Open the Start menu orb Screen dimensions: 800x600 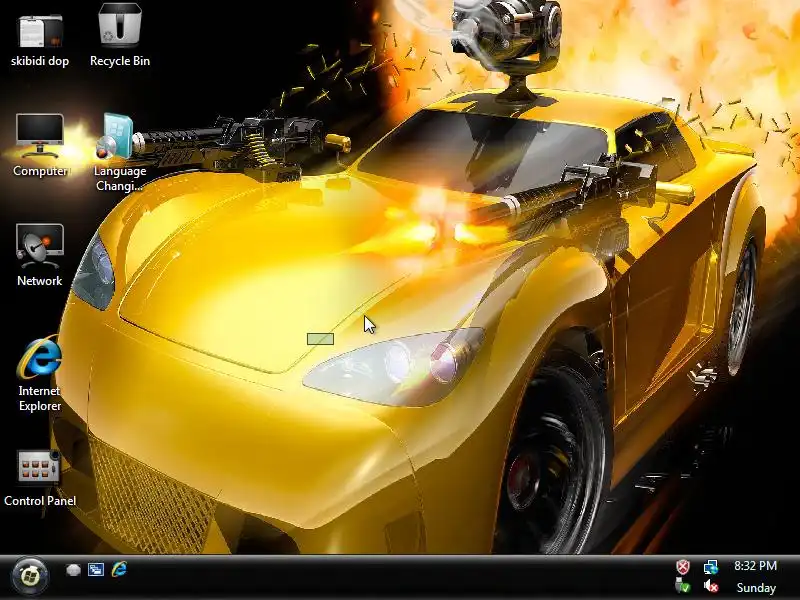[x=30, y=577]
